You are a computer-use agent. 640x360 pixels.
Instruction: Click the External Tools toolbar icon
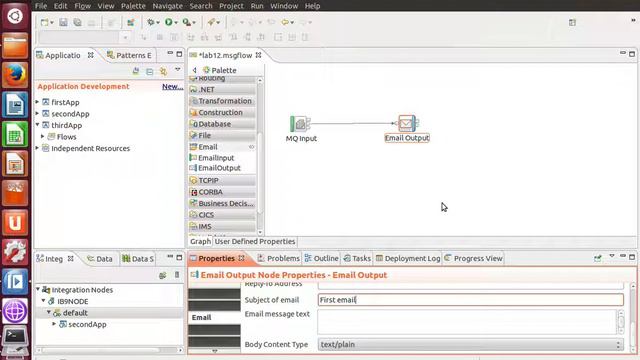pos(187,22)
